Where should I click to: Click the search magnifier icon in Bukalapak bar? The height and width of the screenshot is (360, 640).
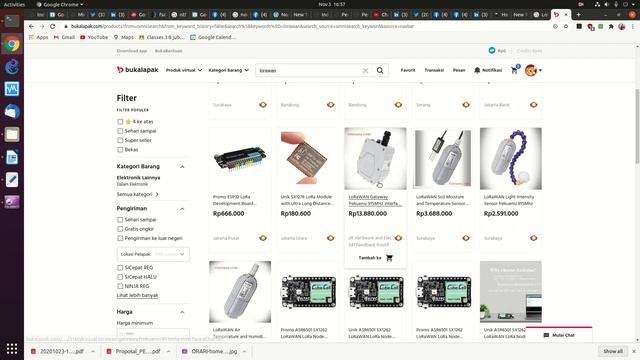click(x=380, y=70)
